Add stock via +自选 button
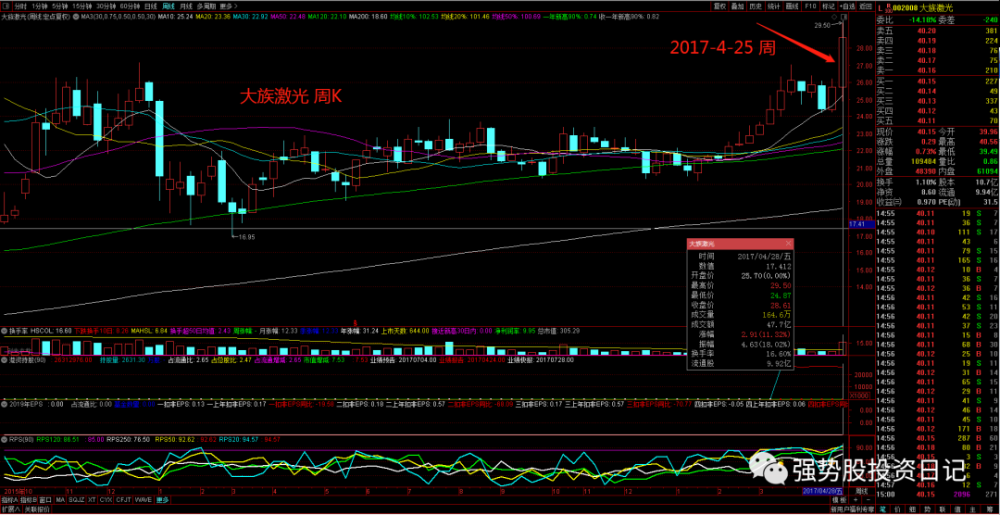 [x=847, y=6]
